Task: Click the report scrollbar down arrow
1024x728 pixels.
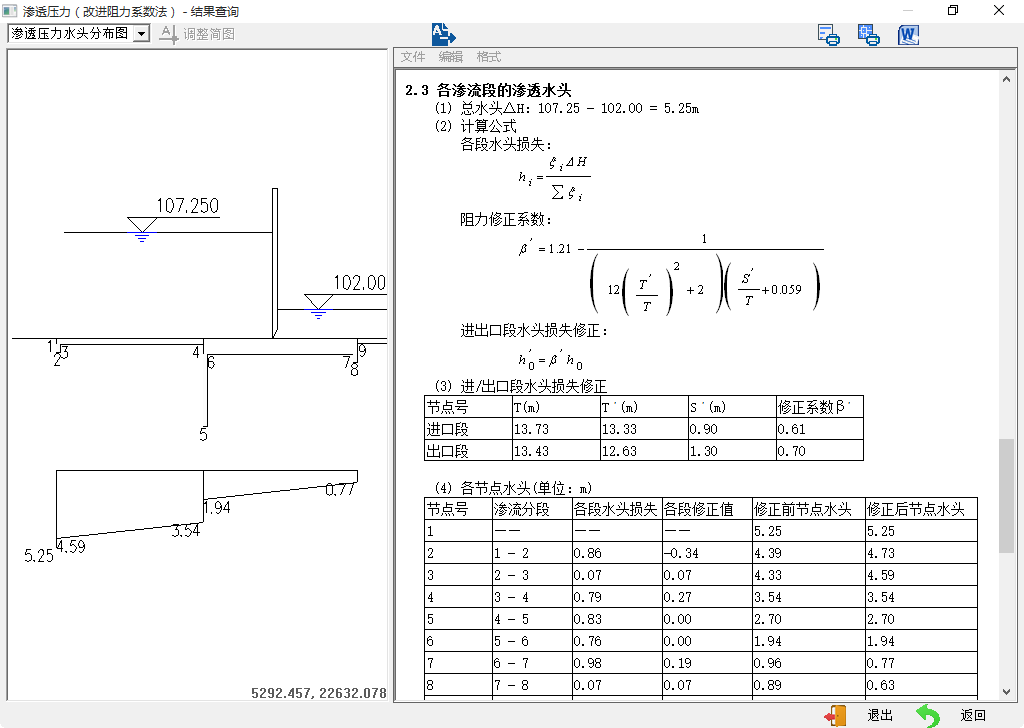Action: 1006,691
